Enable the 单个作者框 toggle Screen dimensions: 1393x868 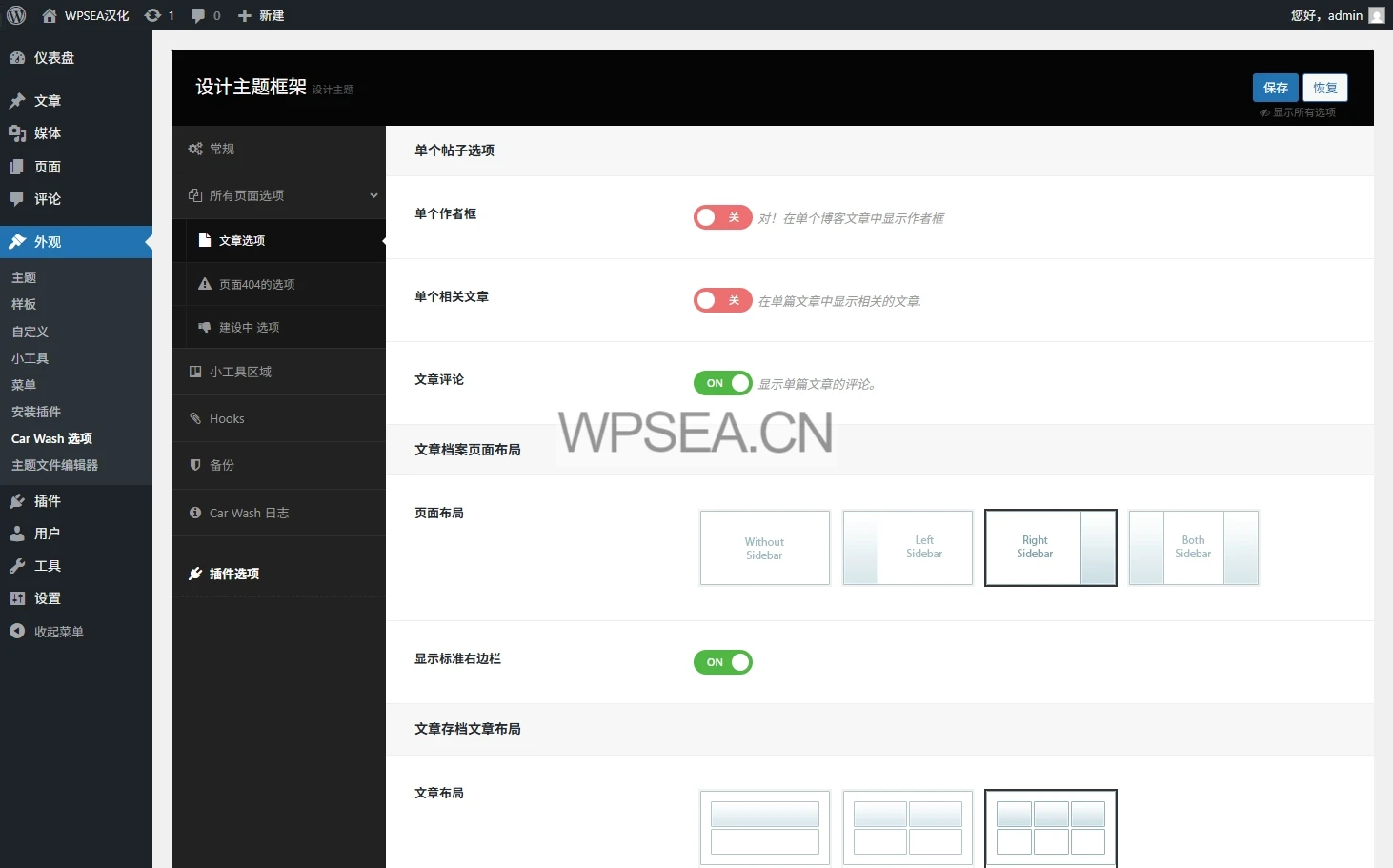pyautogui.click(x=722, y=217)
